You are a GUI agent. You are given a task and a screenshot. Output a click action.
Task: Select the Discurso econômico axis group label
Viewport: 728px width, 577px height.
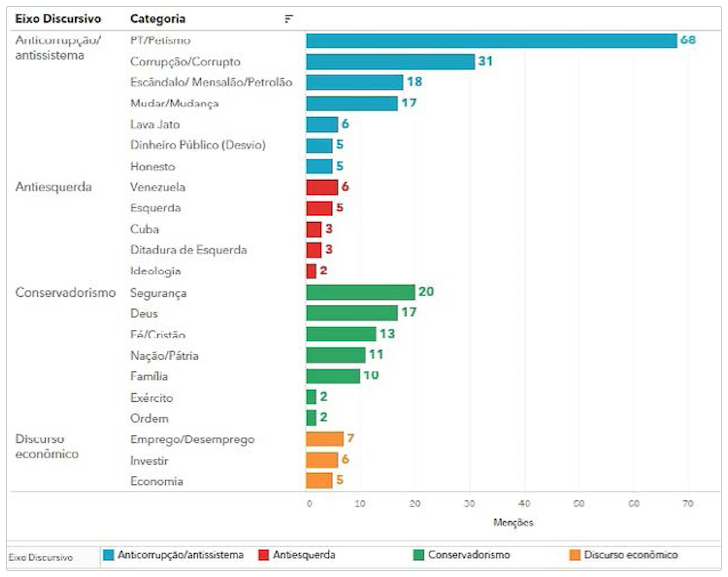(49, 446)
